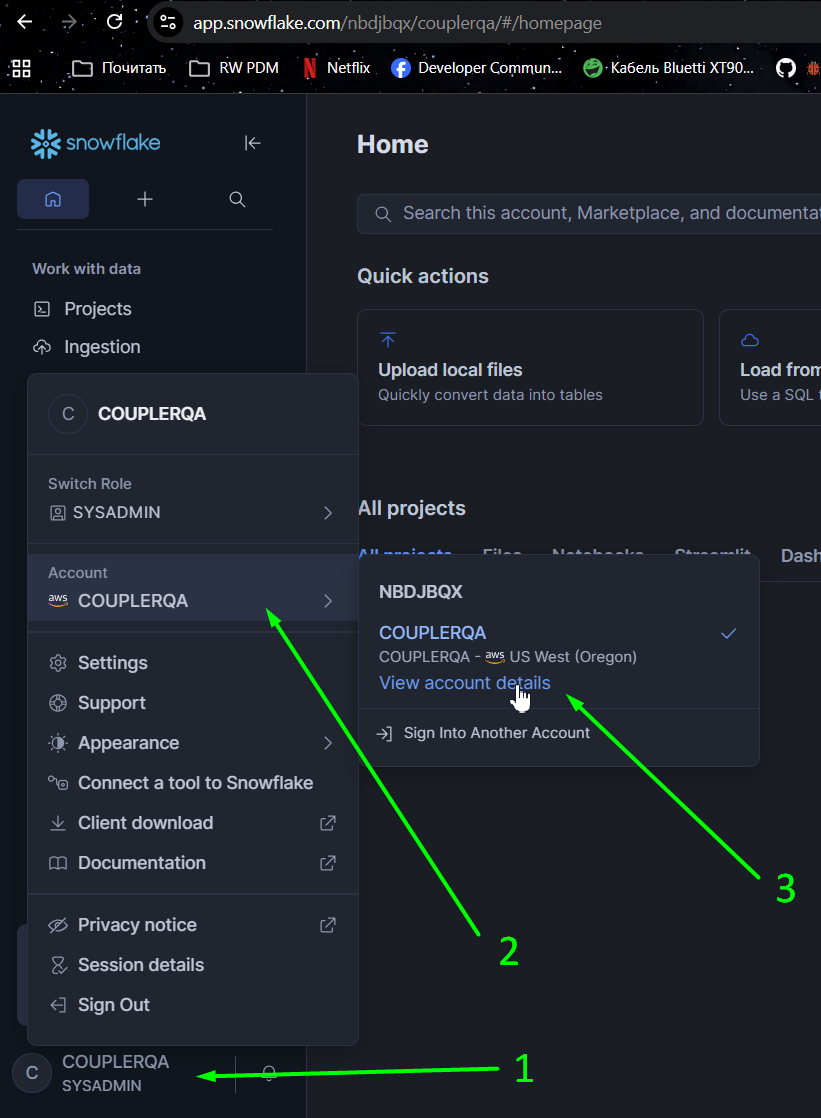This screenshot has width=821, height=1118.
Task: Select the COUPLERQA account entry
Action: pos(432,632)
